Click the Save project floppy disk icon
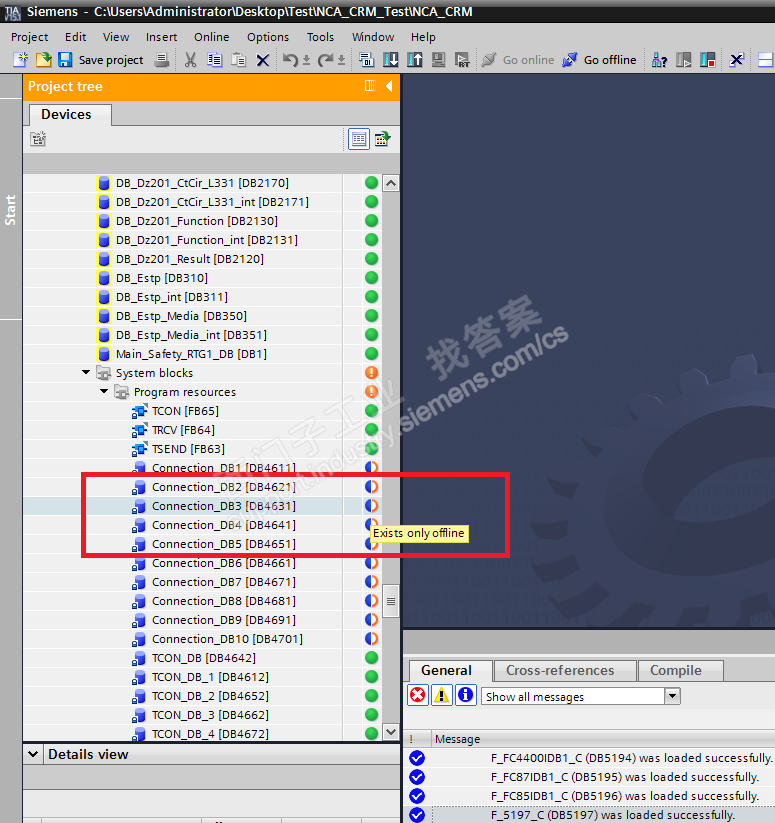775x823 pixels. [x=65, y=60]
